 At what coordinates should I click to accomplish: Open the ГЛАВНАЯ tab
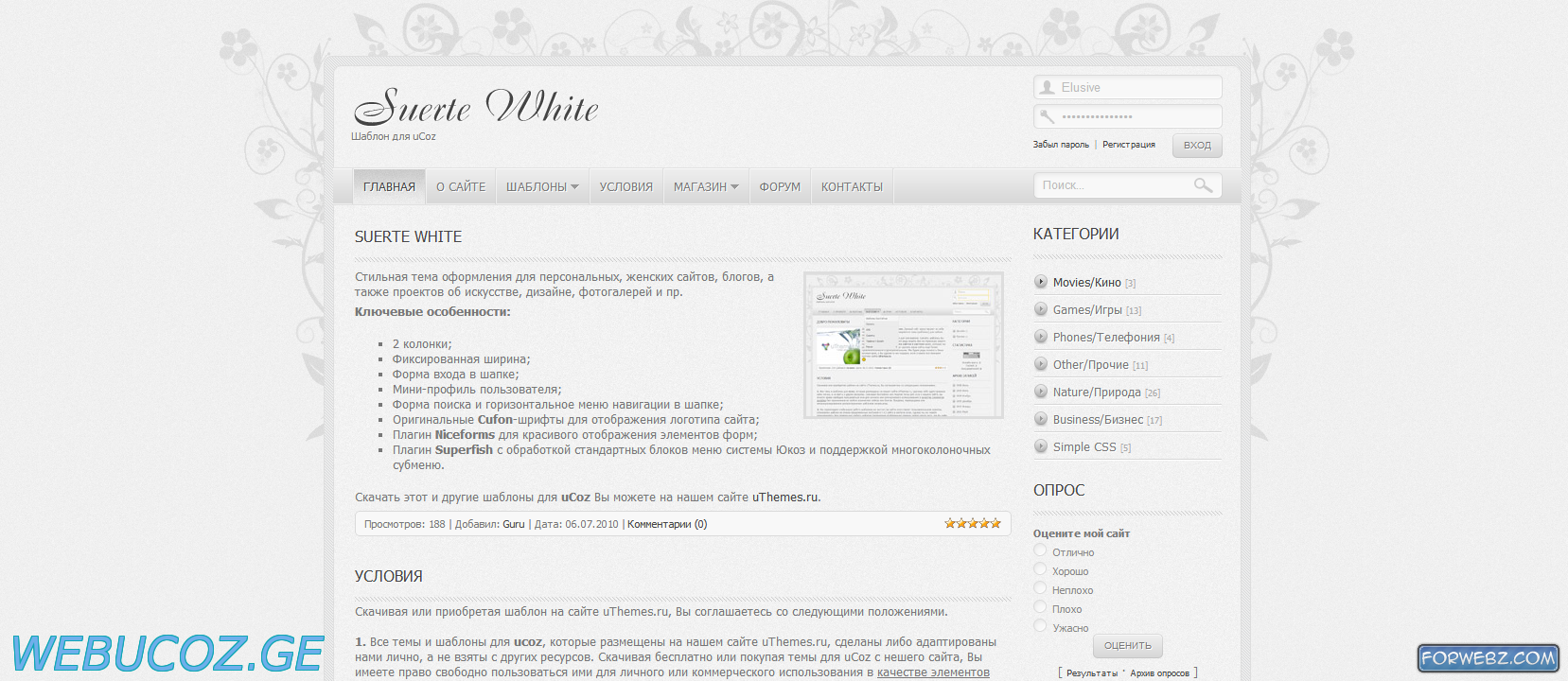pos(389,186)
